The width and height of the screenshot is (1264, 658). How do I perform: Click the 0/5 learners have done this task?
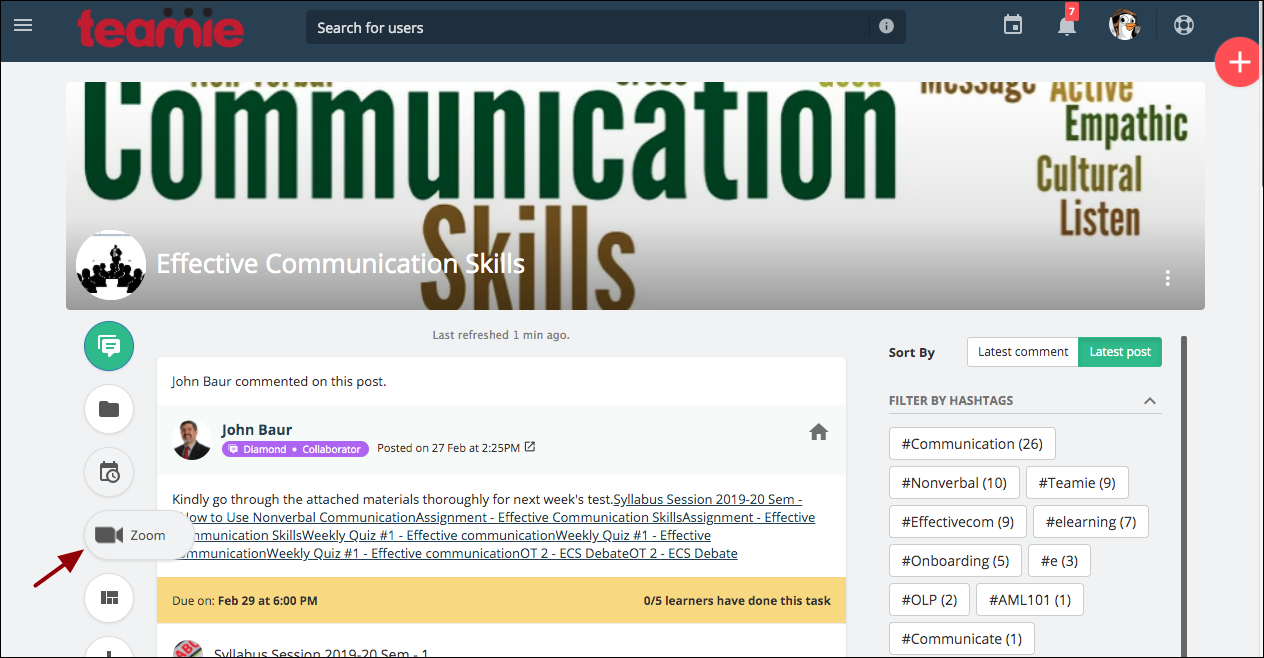tap(737, 601)
